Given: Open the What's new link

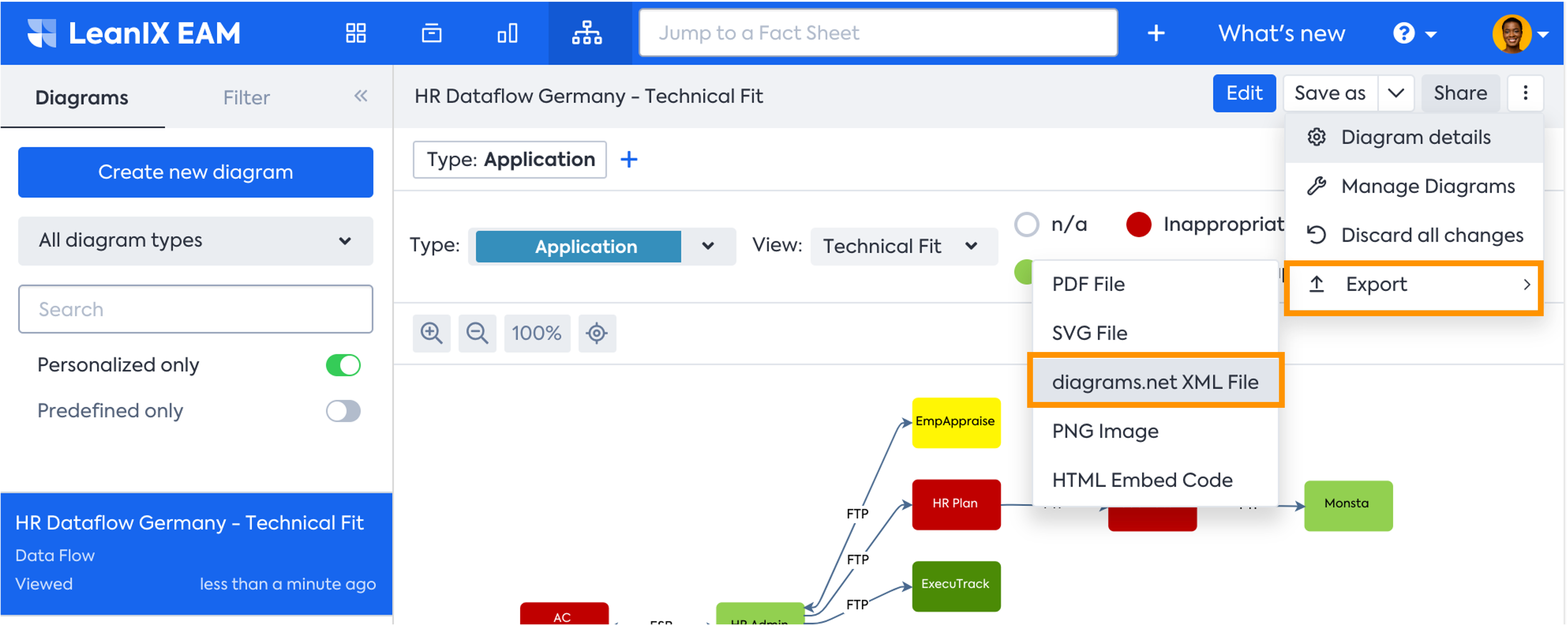Looking at the screenshot, I should tap(1281, 33).
